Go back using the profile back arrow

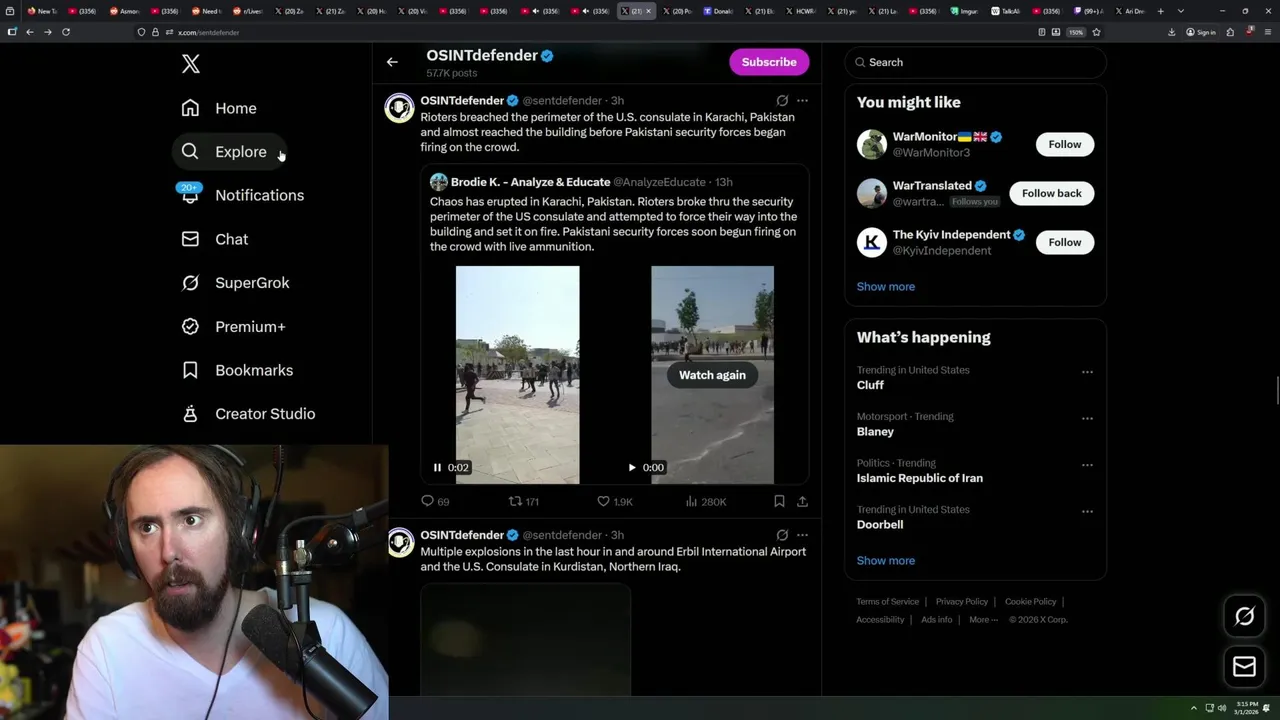tap(392, 62)
